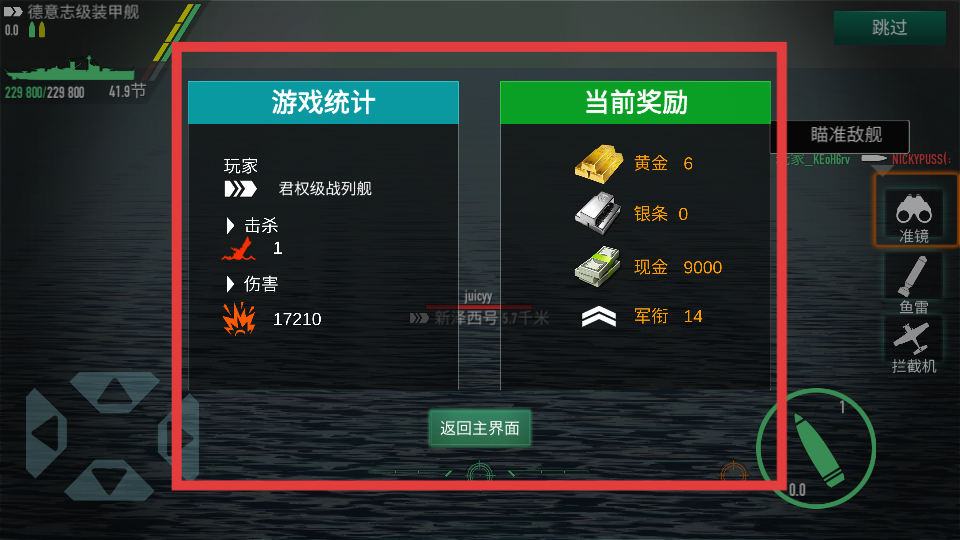Click the 返回主界面 button
This screenshot has width=960, height=540.
pos(479,428)
